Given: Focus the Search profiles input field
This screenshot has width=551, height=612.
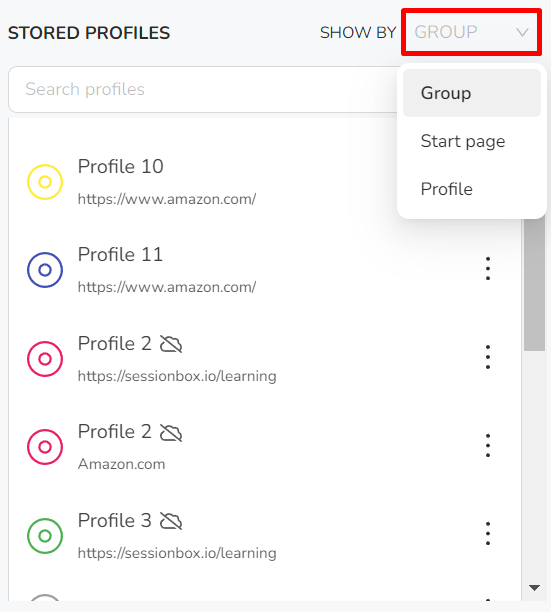Looking at the screenshot, I should [x=203, y=89].
